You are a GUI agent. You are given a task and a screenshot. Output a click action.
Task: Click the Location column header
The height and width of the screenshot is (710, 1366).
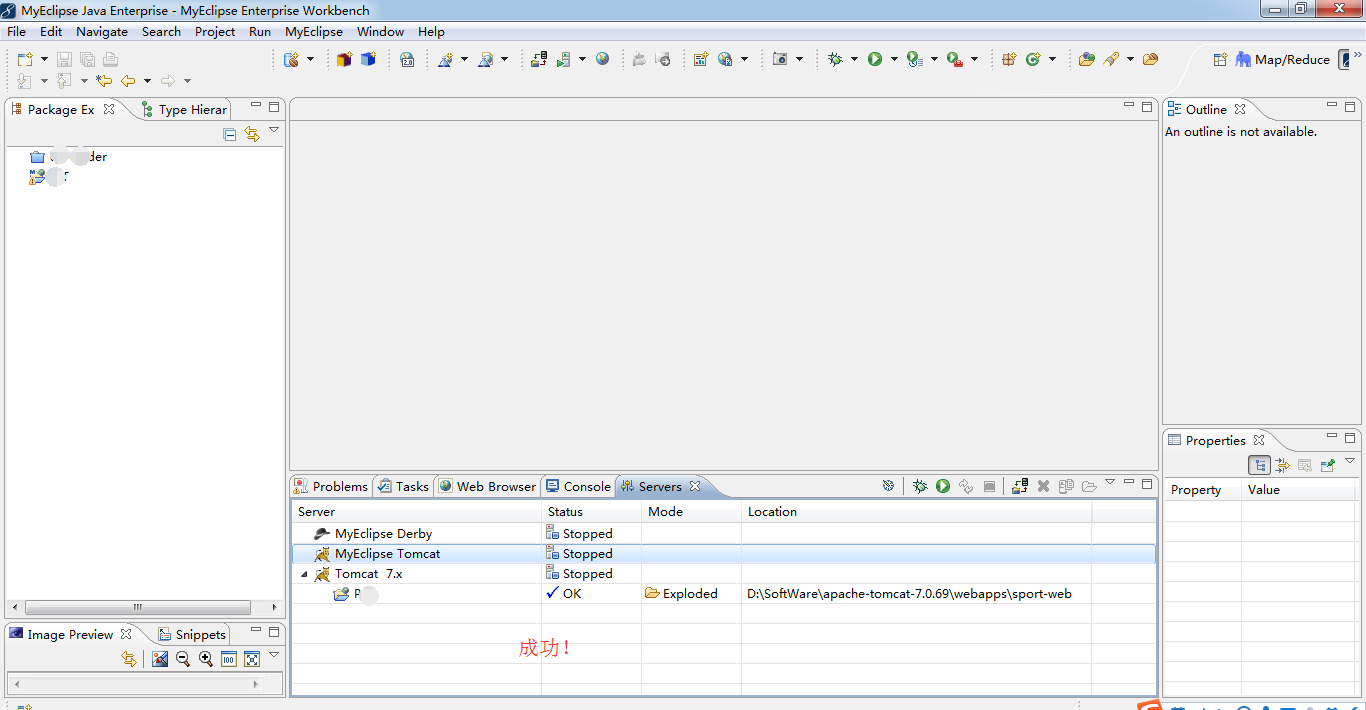point(916,511)
